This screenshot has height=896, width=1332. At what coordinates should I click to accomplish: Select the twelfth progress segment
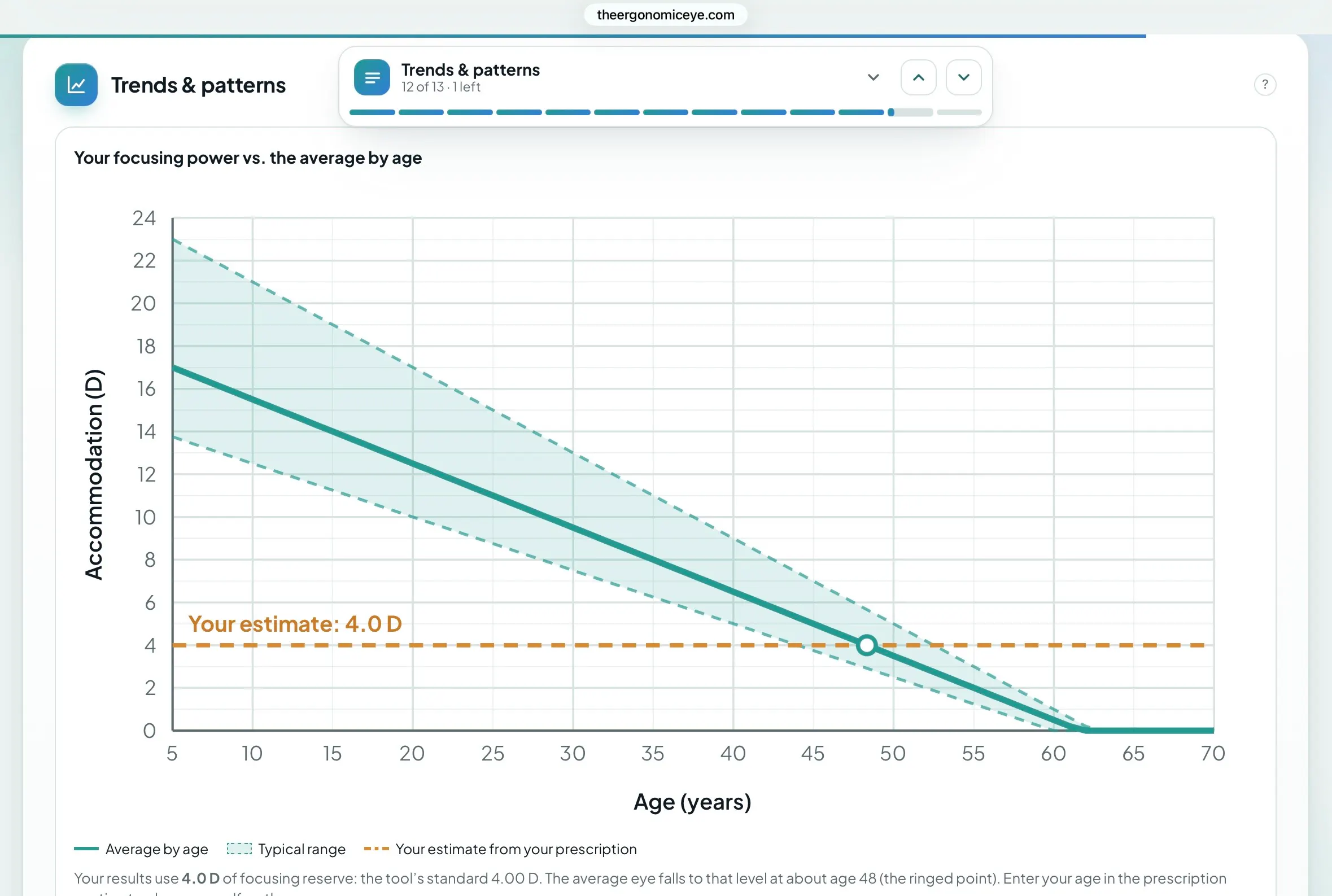point(910,112)
